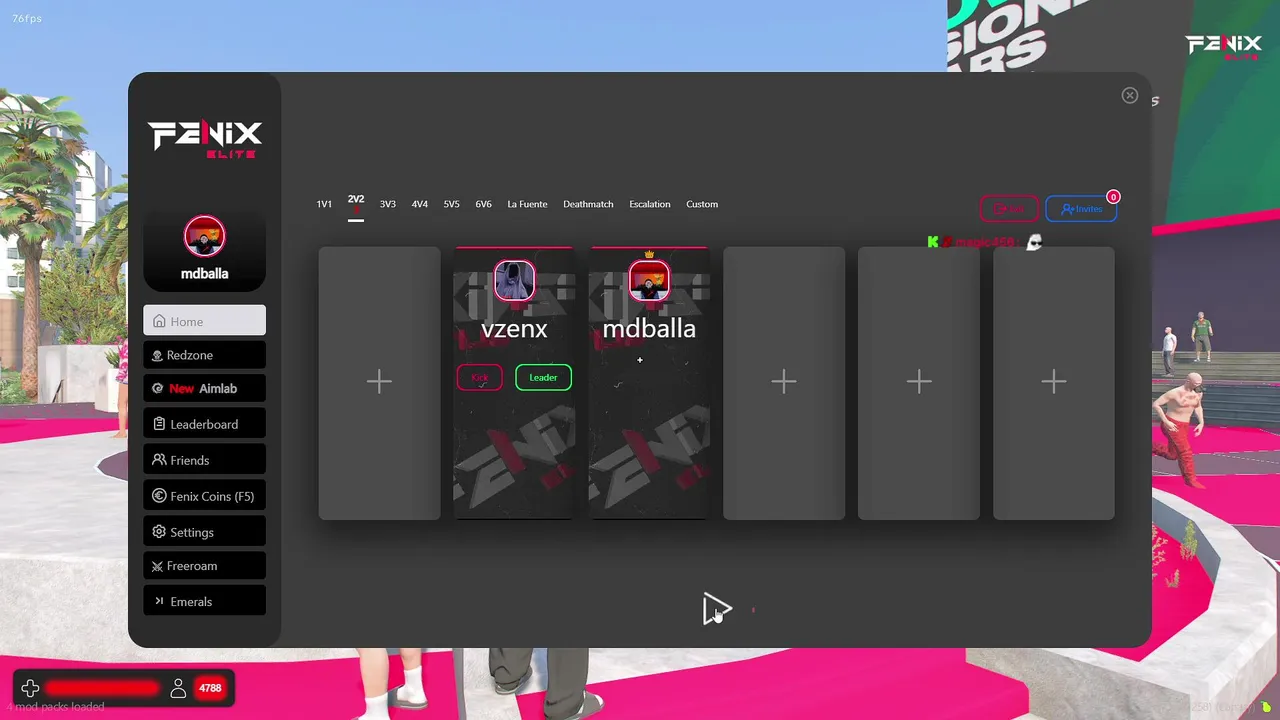1280x720 pixels.
Task: Open the Invites button
Action: click(x=1081, y=208)
